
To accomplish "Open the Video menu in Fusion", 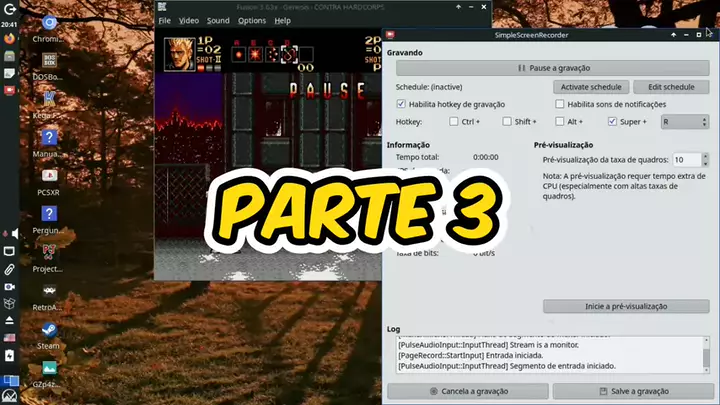I will (x=189, y=21).
